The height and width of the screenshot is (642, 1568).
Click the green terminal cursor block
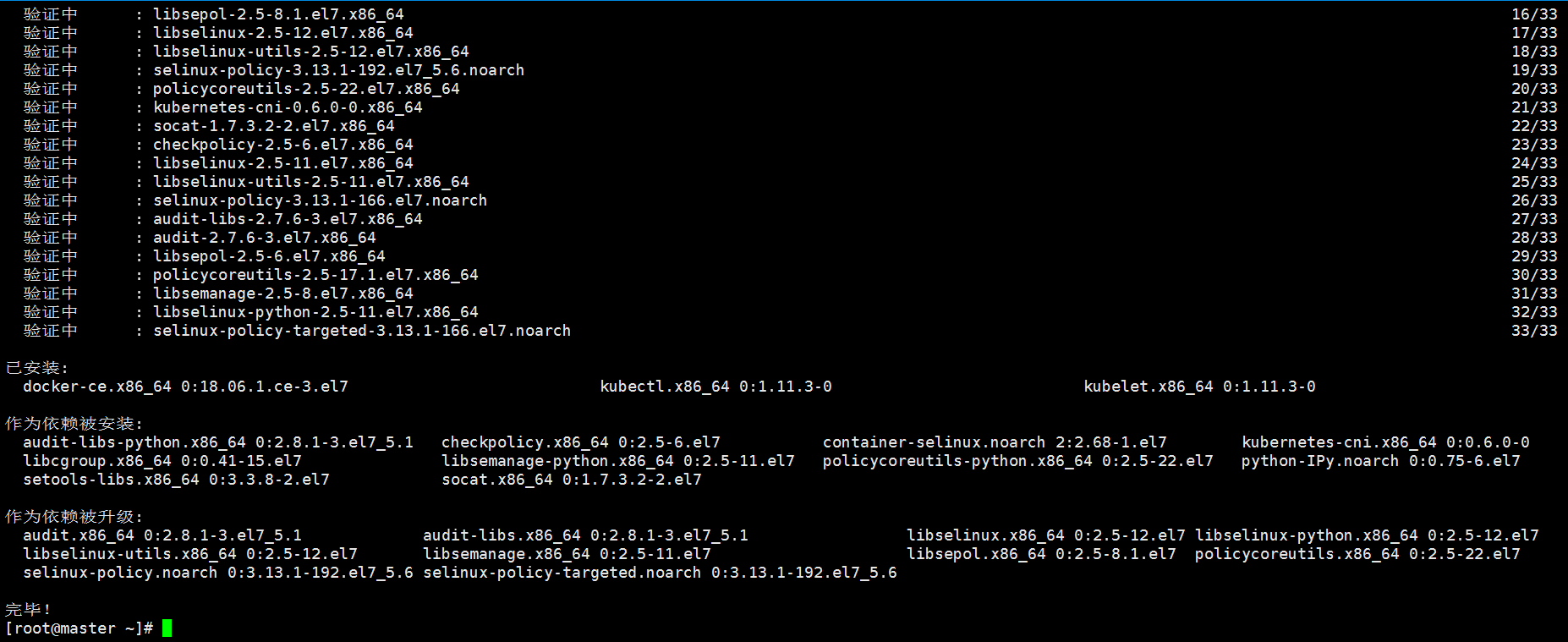(x=167, y=628)
